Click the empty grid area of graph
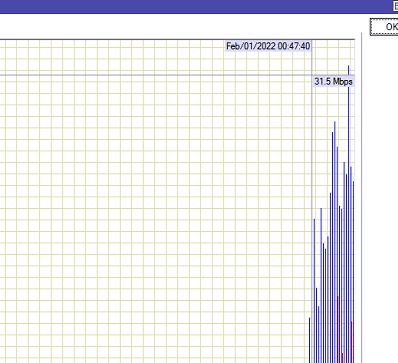 click(x=150, y=217)
